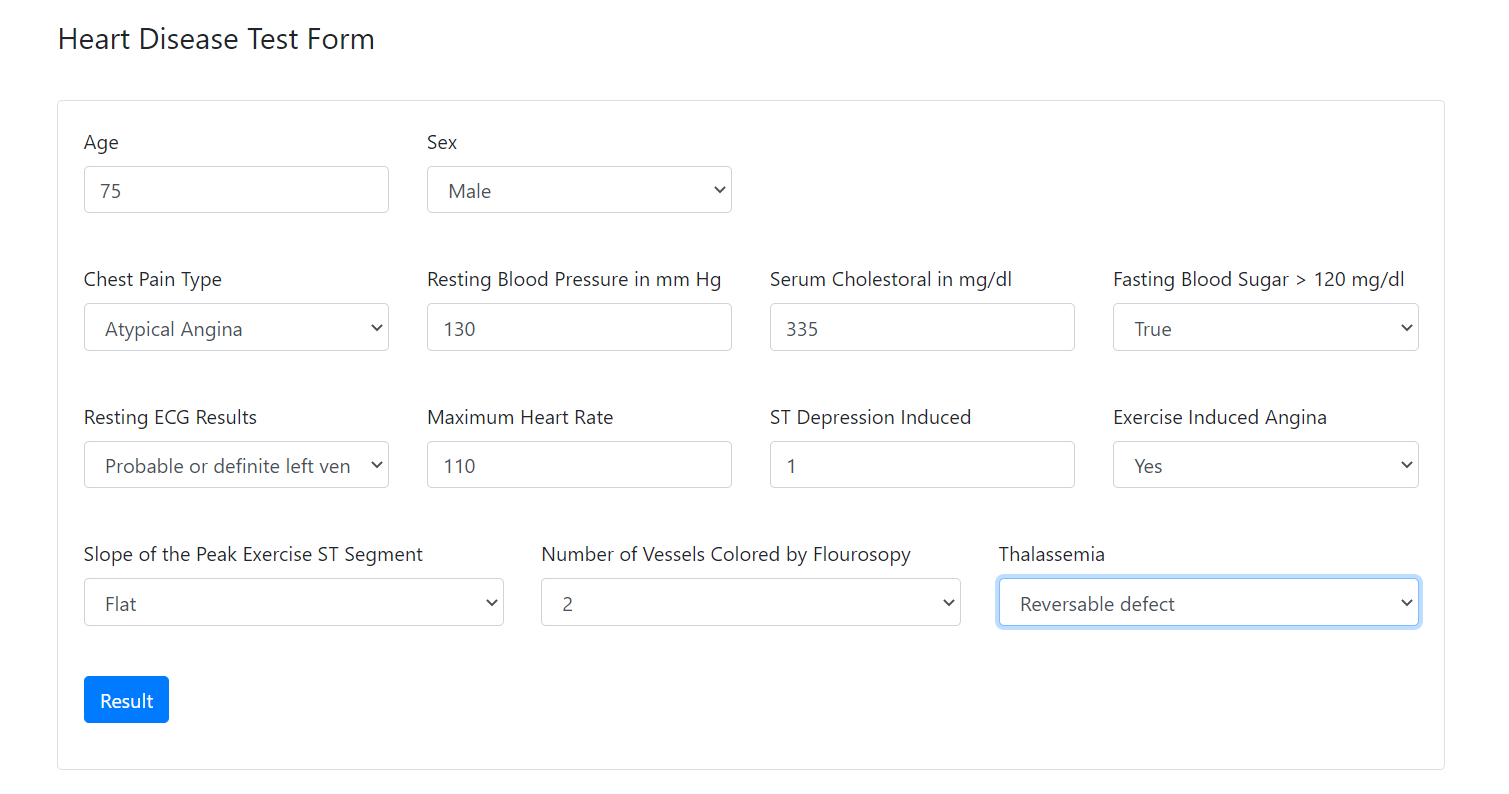Screen dimensions: 1509x794
Task: Click the Serum Cholestoral input field
Action: click(922, 328)
